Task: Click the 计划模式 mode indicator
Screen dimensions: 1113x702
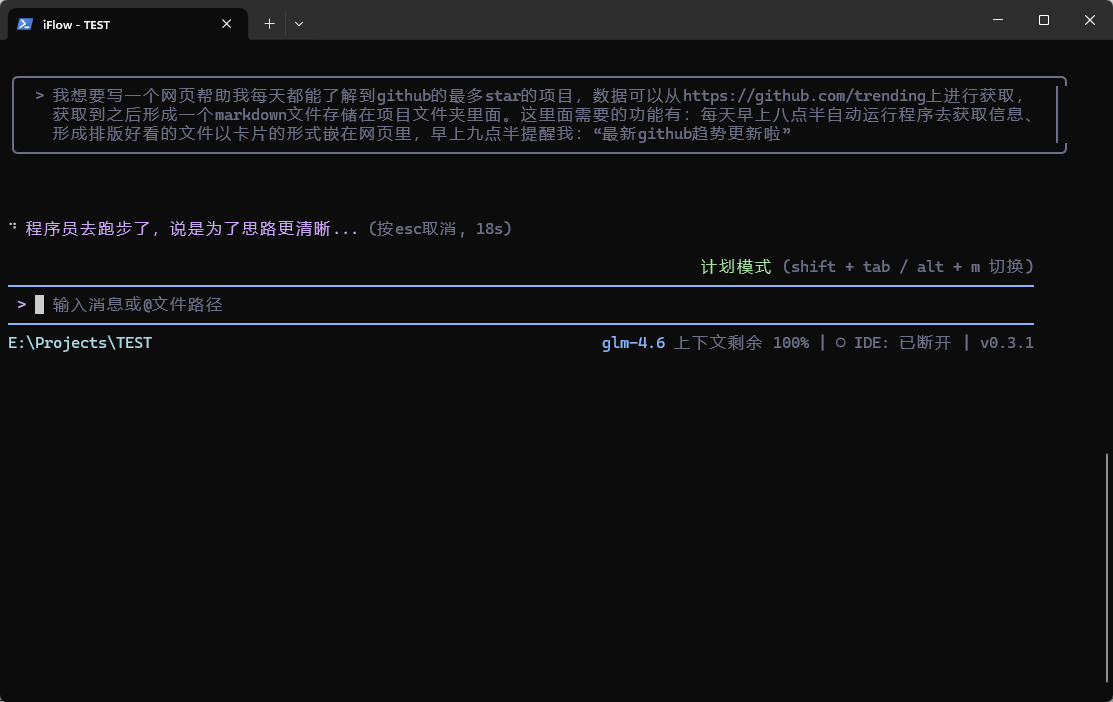Action: [735, 267]
